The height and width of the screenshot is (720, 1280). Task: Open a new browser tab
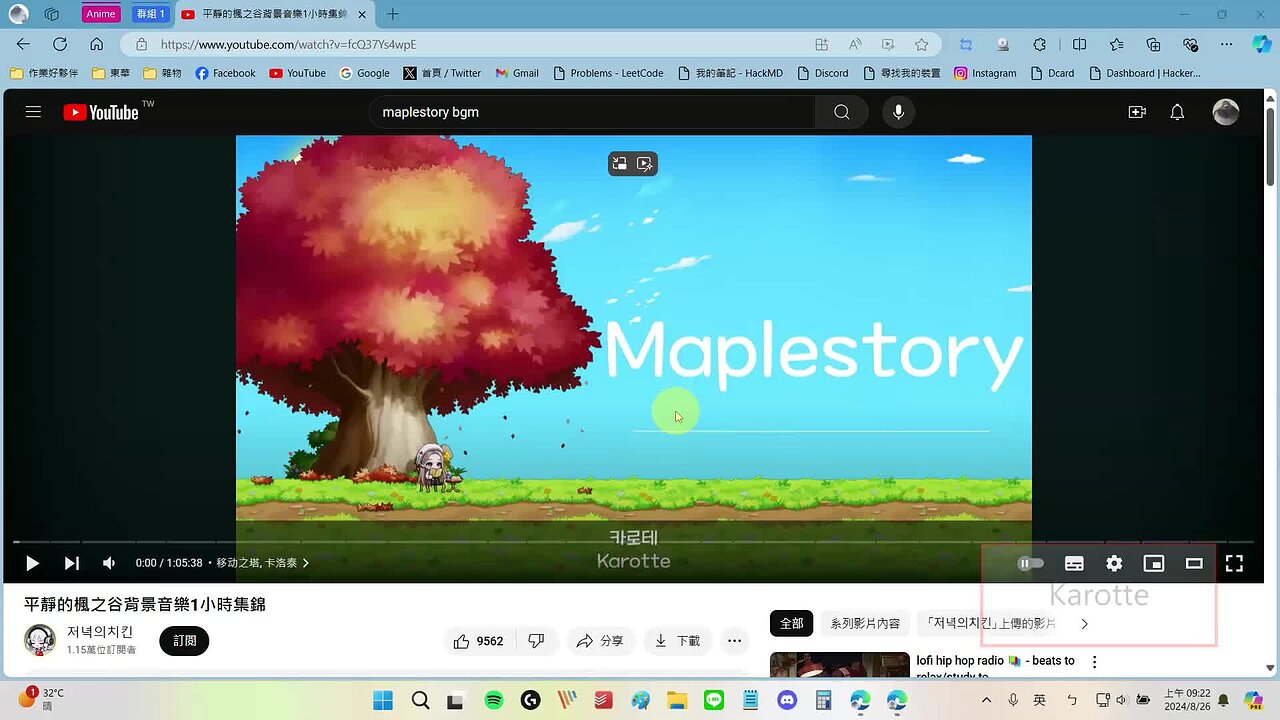pos(392,14)
